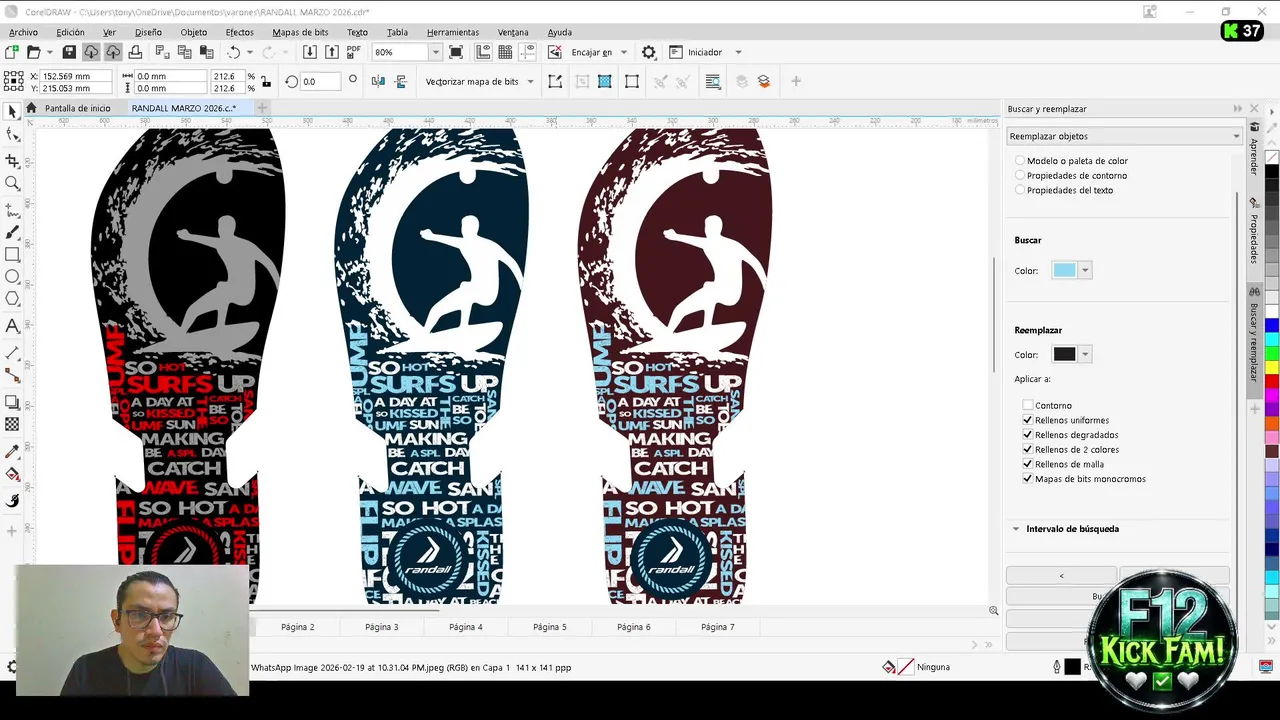Click the rotation angle input field
1280x720 pixels.
tap(319, 81)
